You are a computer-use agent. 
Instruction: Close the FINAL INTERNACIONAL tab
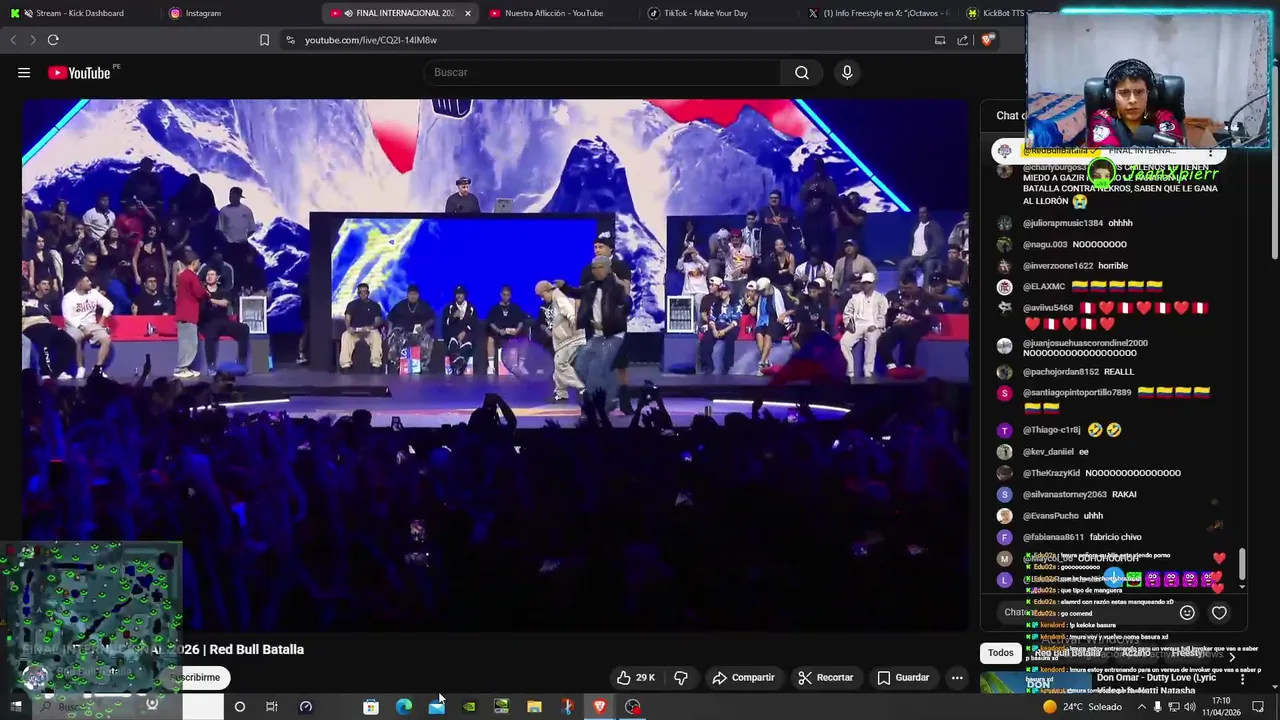coord(467,13)
